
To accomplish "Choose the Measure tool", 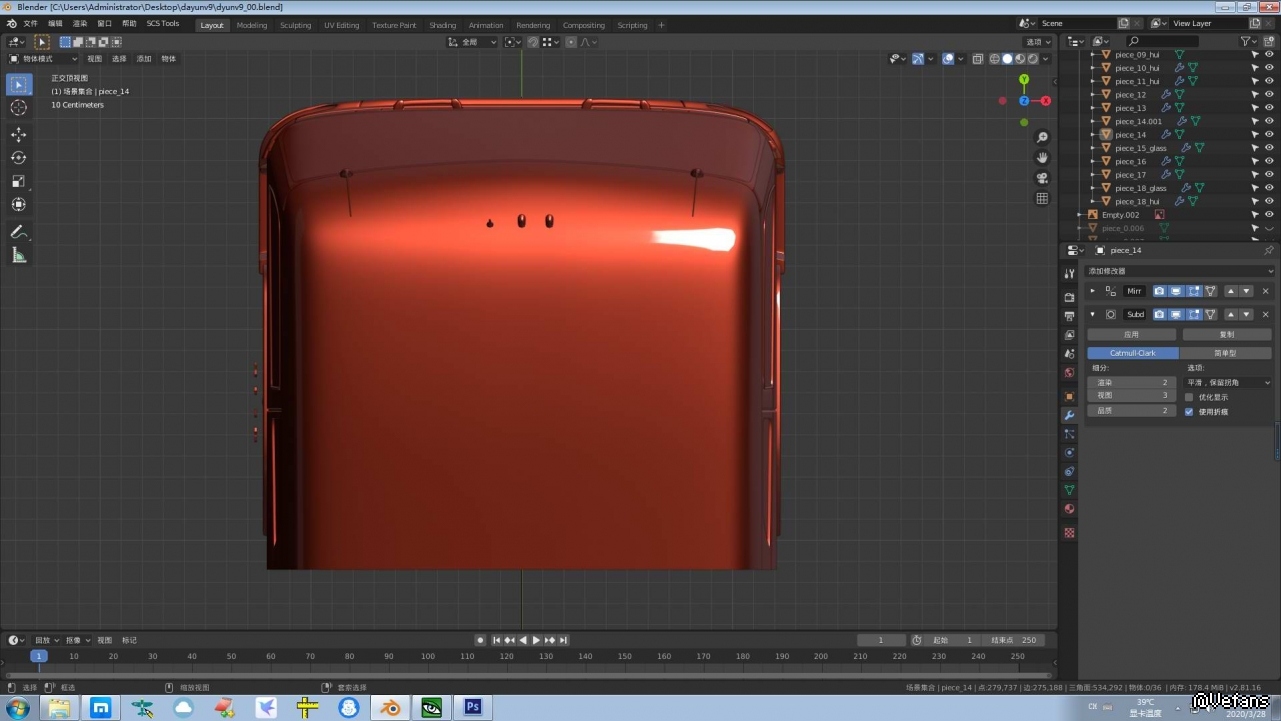I will point(18,256).
